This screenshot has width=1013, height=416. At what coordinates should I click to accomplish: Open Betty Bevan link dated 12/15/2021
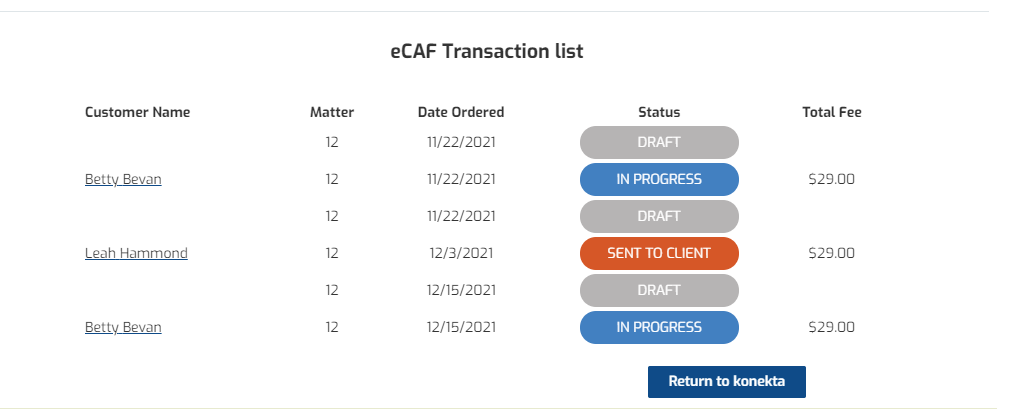point(123,327)
